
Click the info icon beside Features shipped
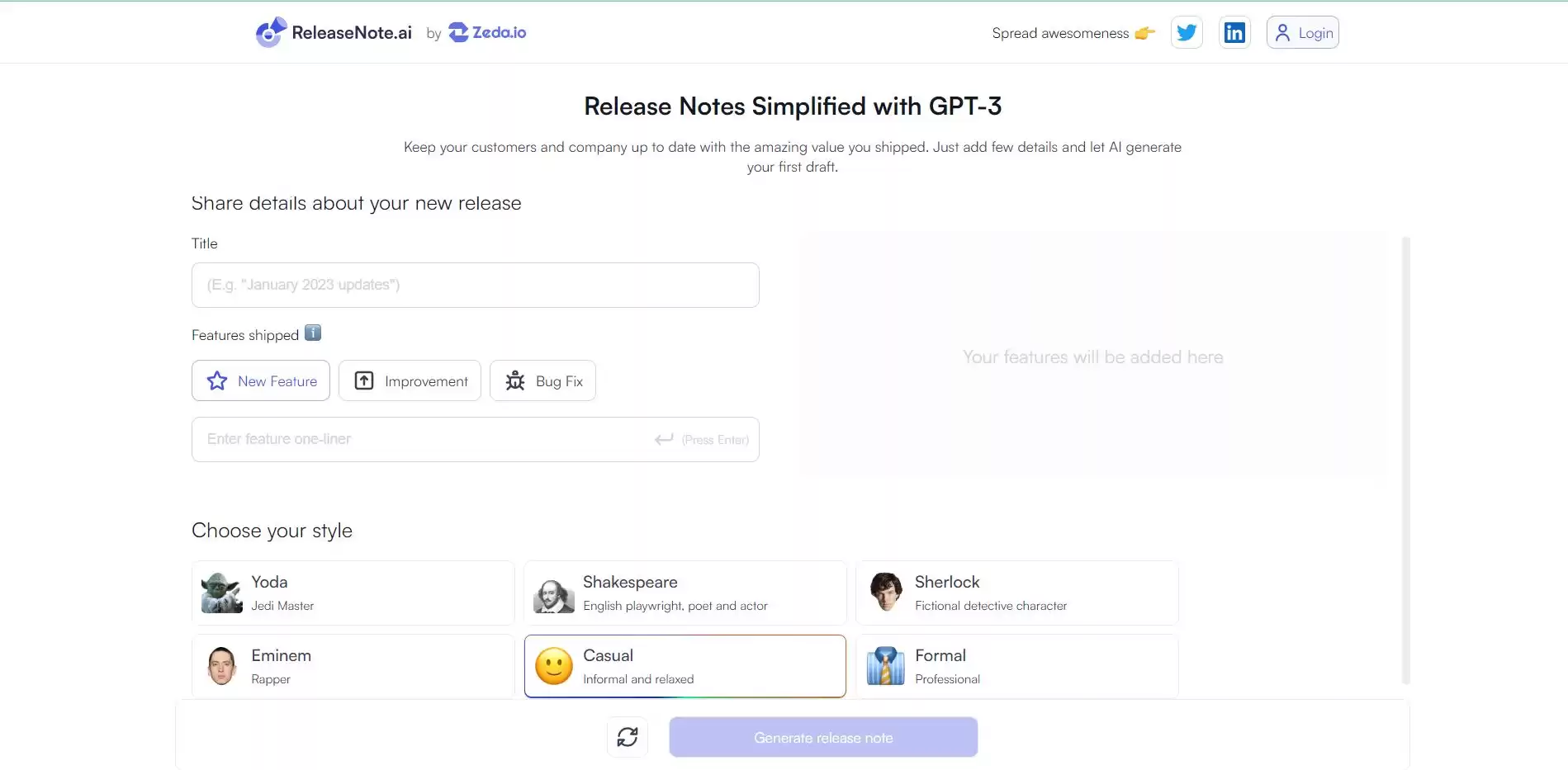(312, 333)
